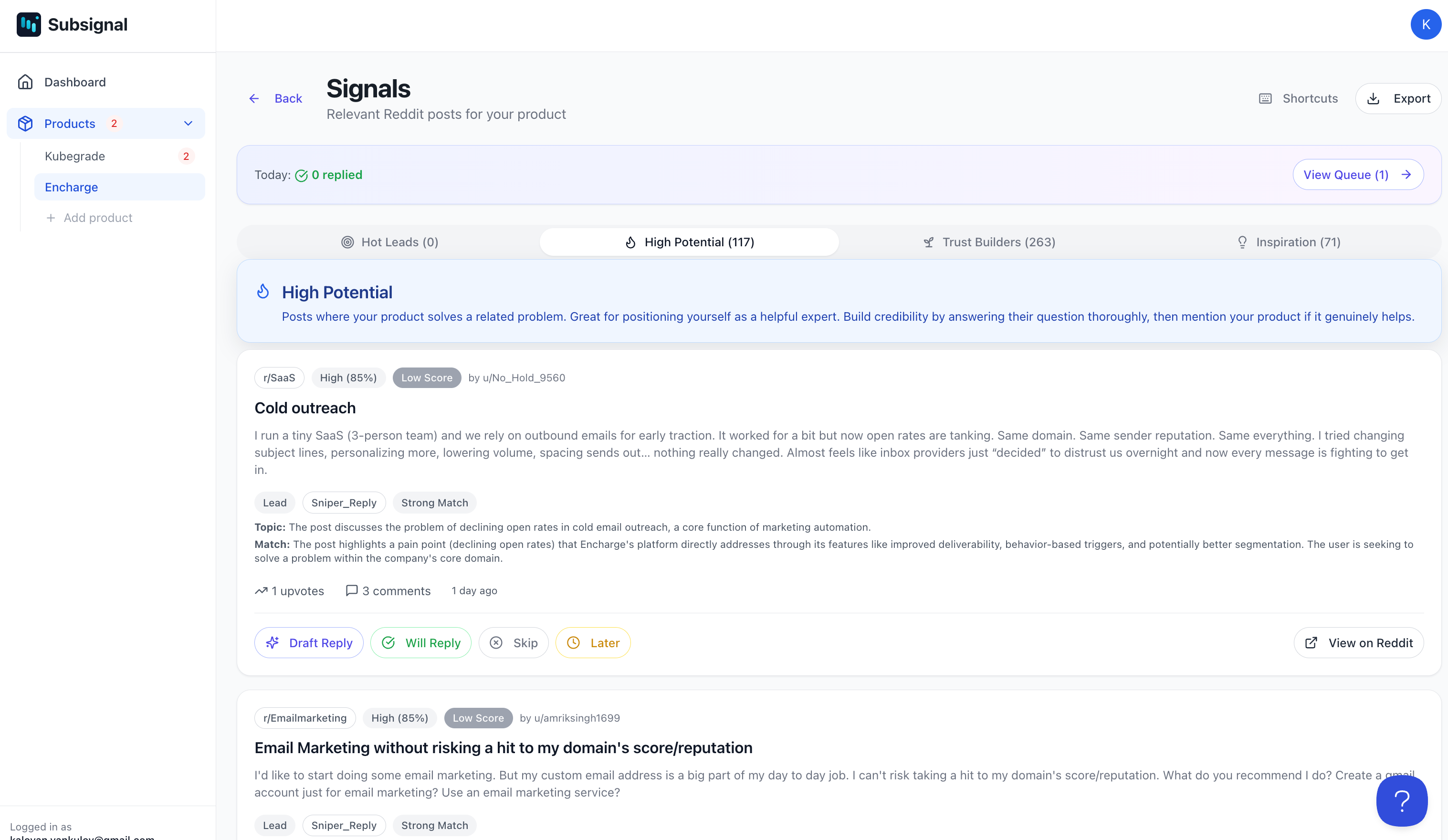Screen dimensions: 1448x840
Task: Open View Queue (1) button
Action: 1357,175
